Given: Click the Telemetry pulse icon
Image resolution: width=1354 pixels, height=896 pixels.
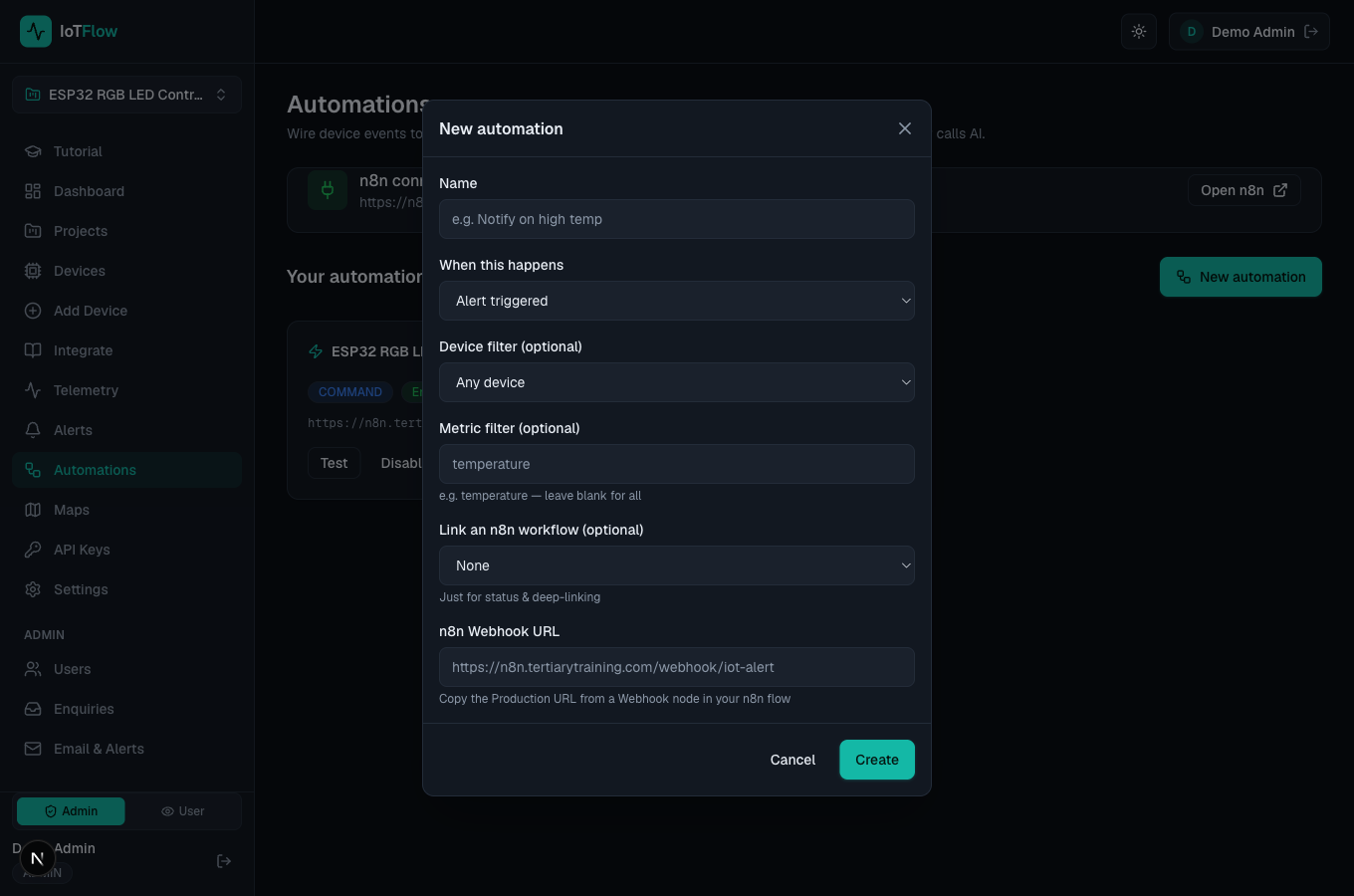Looking at the screenshot, I should coord(33,390).
